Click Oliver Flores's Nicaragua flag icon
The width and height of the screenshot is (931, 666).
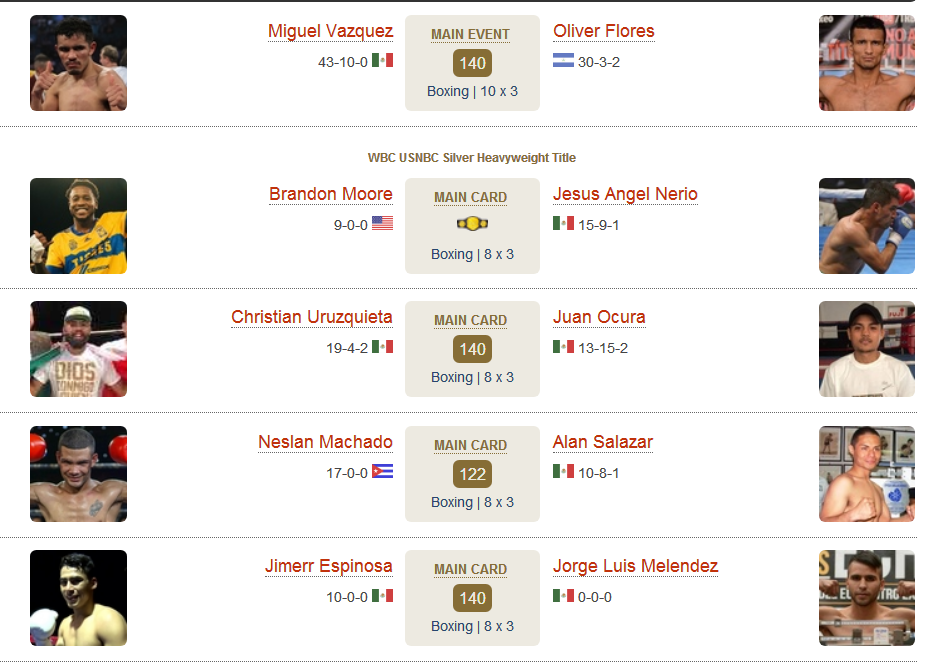point(563,60)
